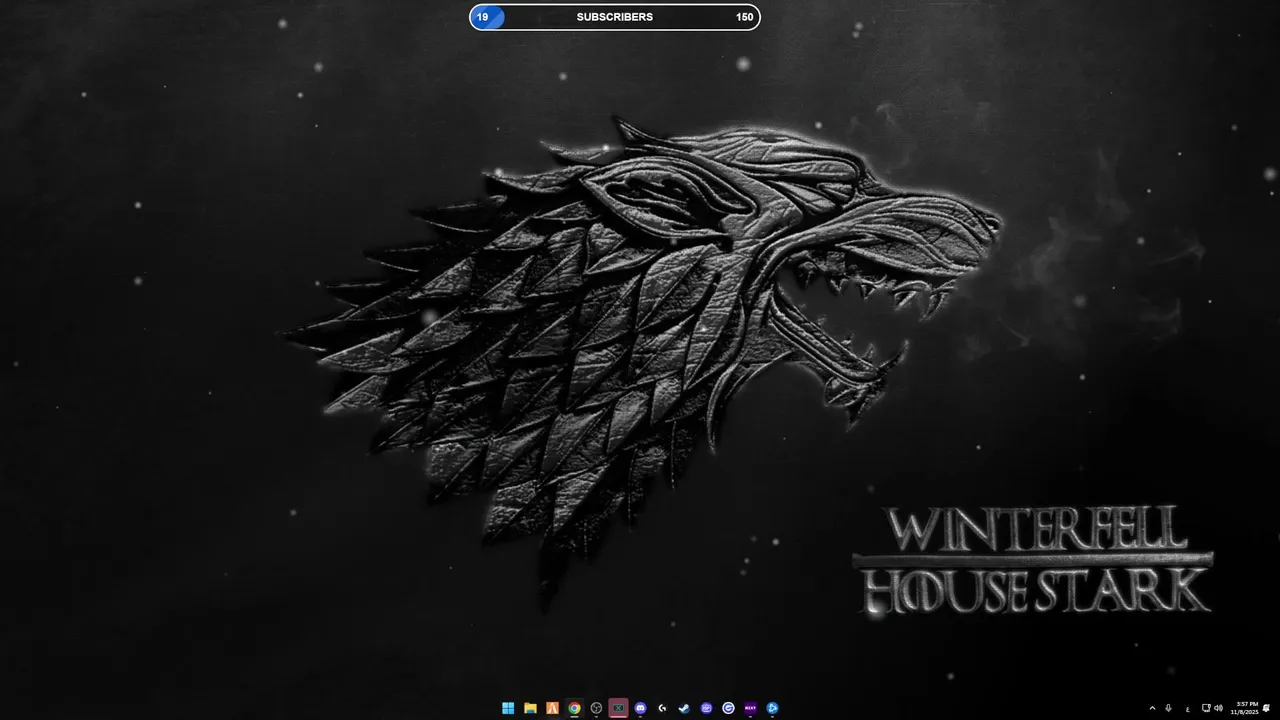
Task: Open the clock showing 3:57 PM
Action: coord(1247,708)
